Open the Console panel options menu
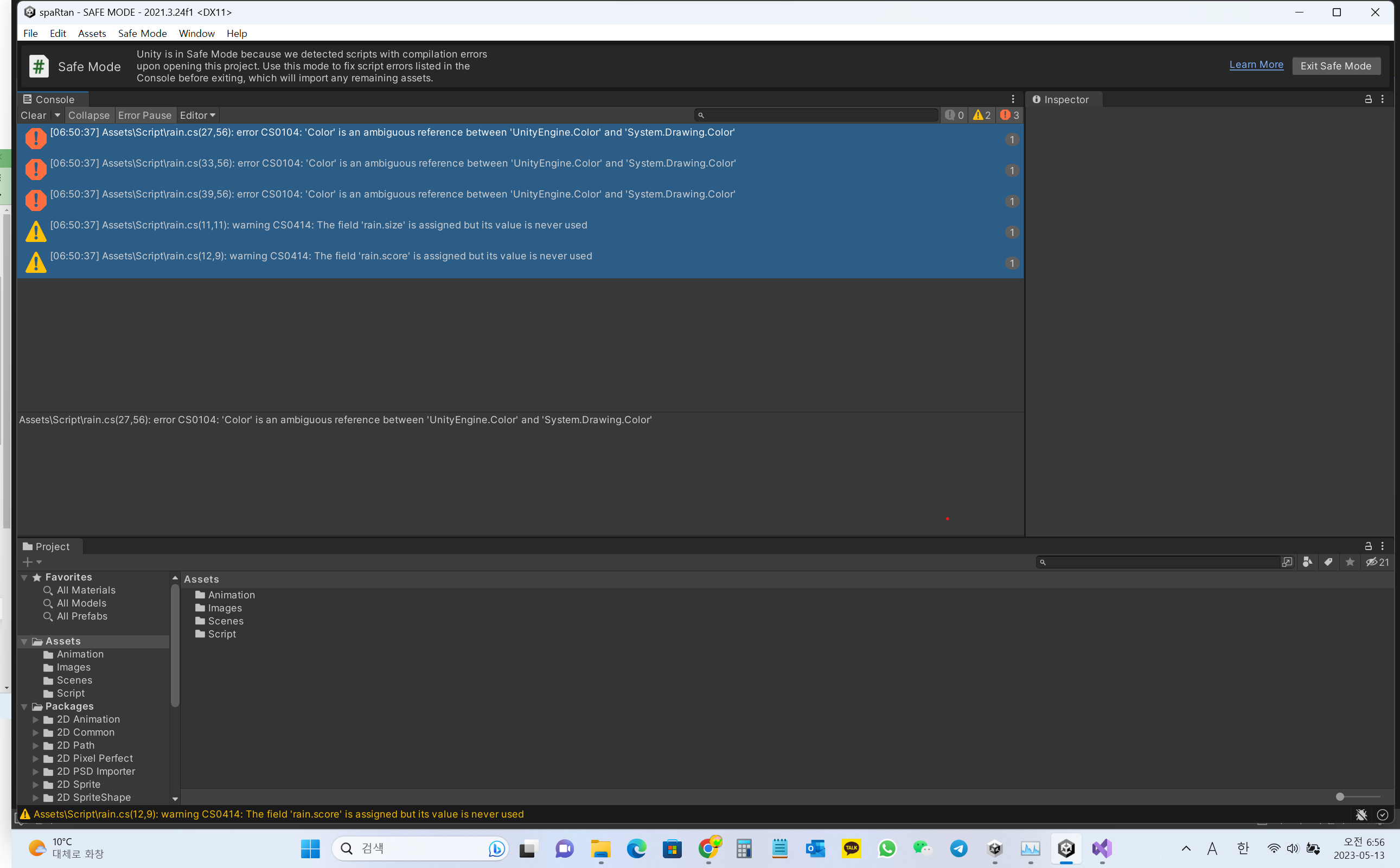This screenshot has width=1400, height=868. [x=1013, y=99]
